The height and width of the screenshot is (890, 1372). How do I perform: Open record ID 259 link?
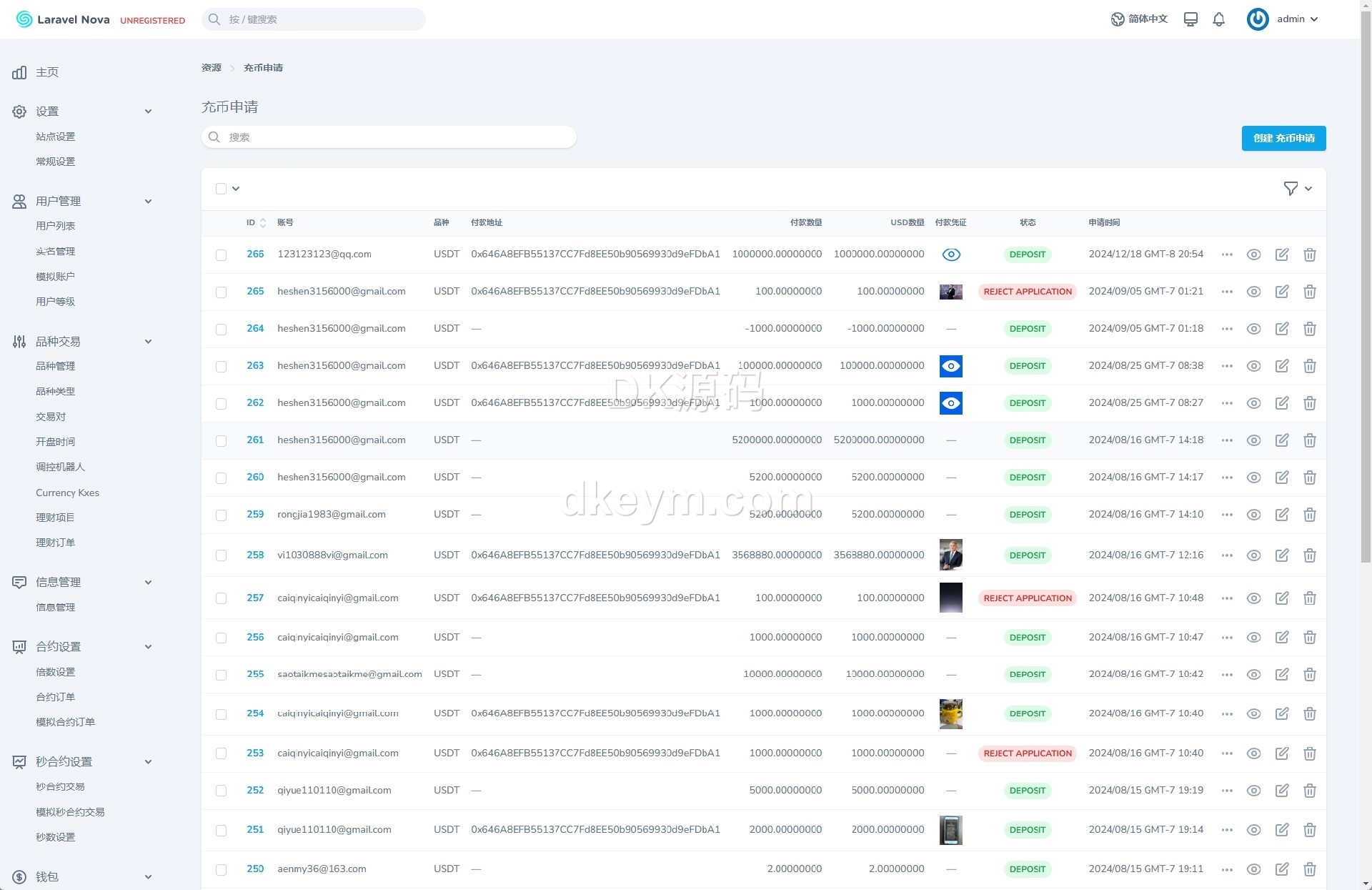pyautogui.click(x=255, y=515)
